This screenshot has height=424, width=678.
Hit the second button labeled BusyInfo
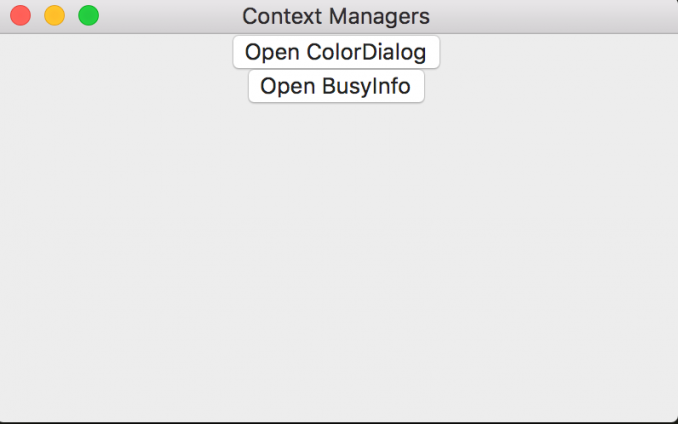click(336, 86)
